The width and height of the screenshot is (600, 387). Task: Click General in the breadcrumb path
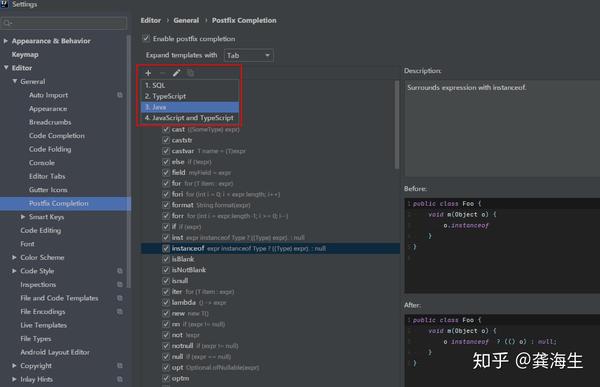pyautogui.click(x=186, y=20)
